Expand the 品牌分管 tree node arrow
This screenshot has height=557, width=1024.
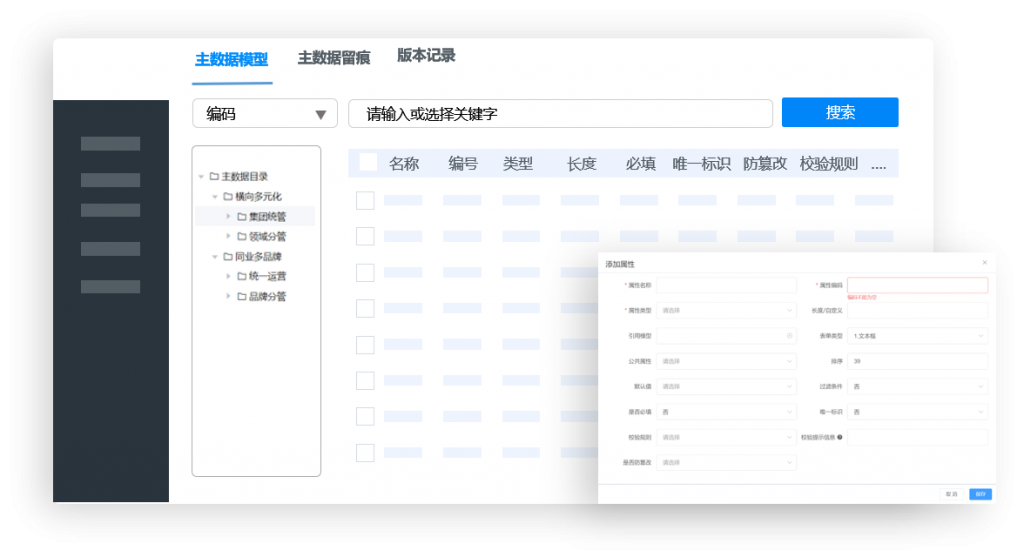pyautogui.click(x=228, y=297)
